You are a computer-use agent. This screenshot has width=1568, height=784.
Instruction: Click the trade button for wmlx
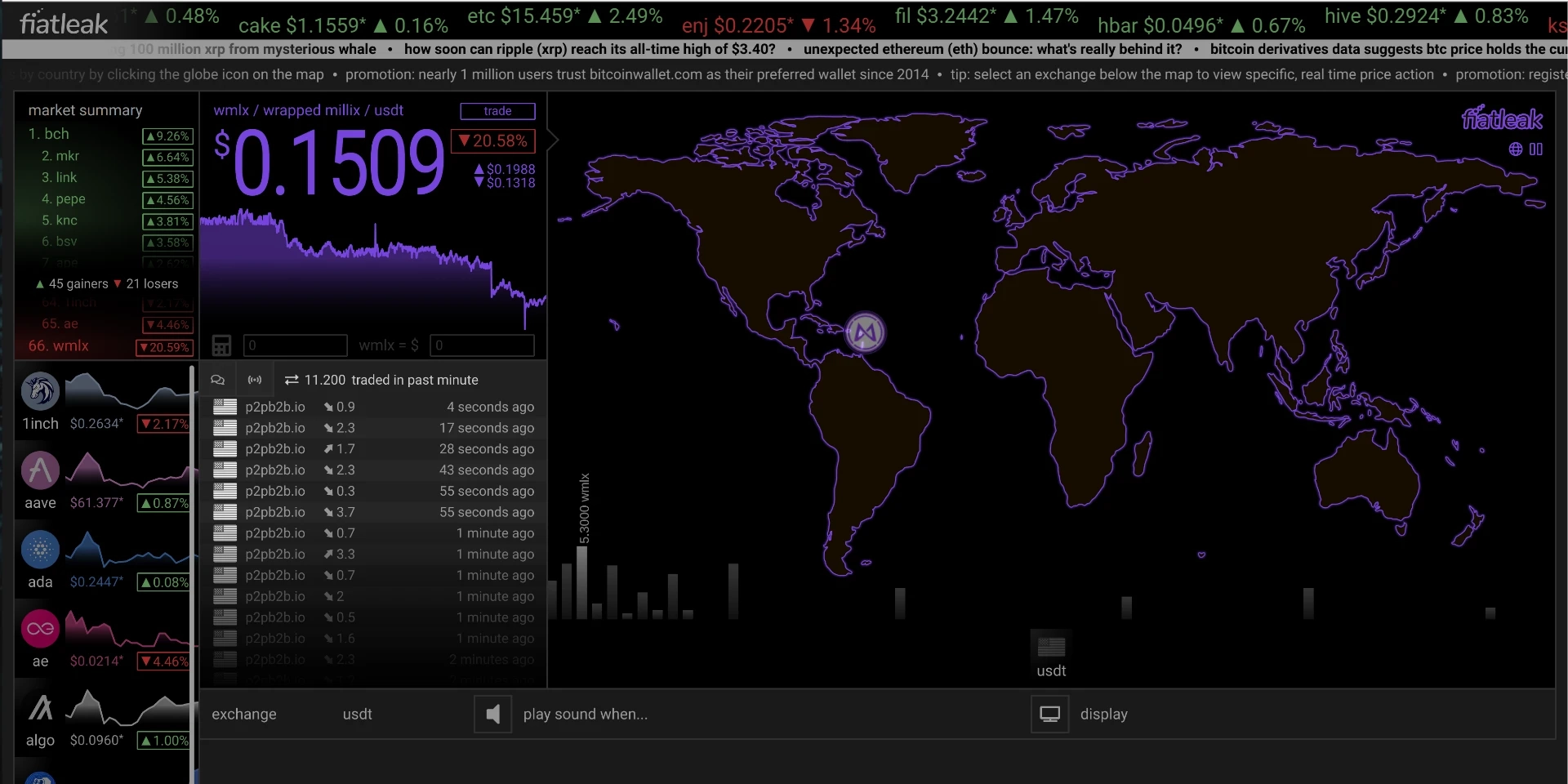click(x=497, y=111)
